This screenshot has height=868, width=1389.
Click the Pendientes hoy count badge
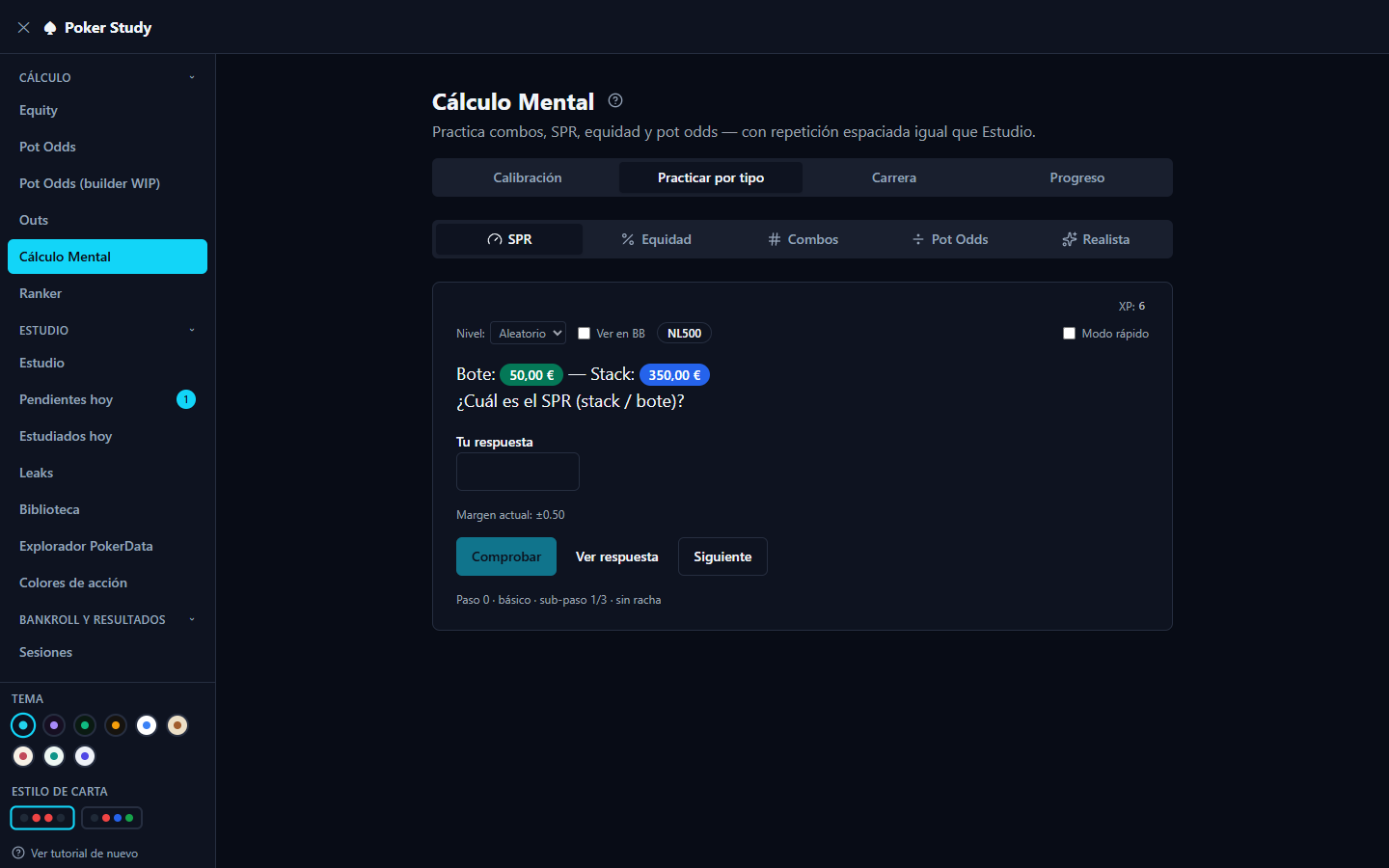pyautogui.click(x=186, y=399)
